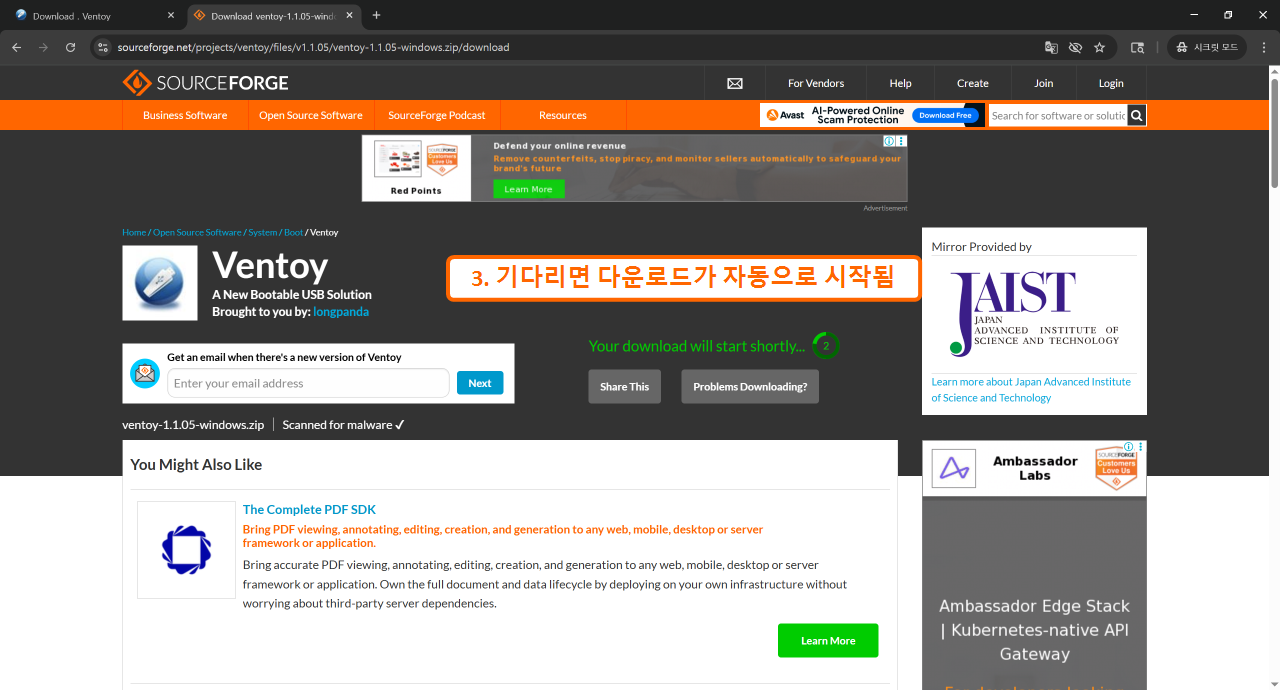The height and width of the screenshot is (690, 1280).
Task: Click the envelope newsletter icon in header
Action: click(735, 83)
